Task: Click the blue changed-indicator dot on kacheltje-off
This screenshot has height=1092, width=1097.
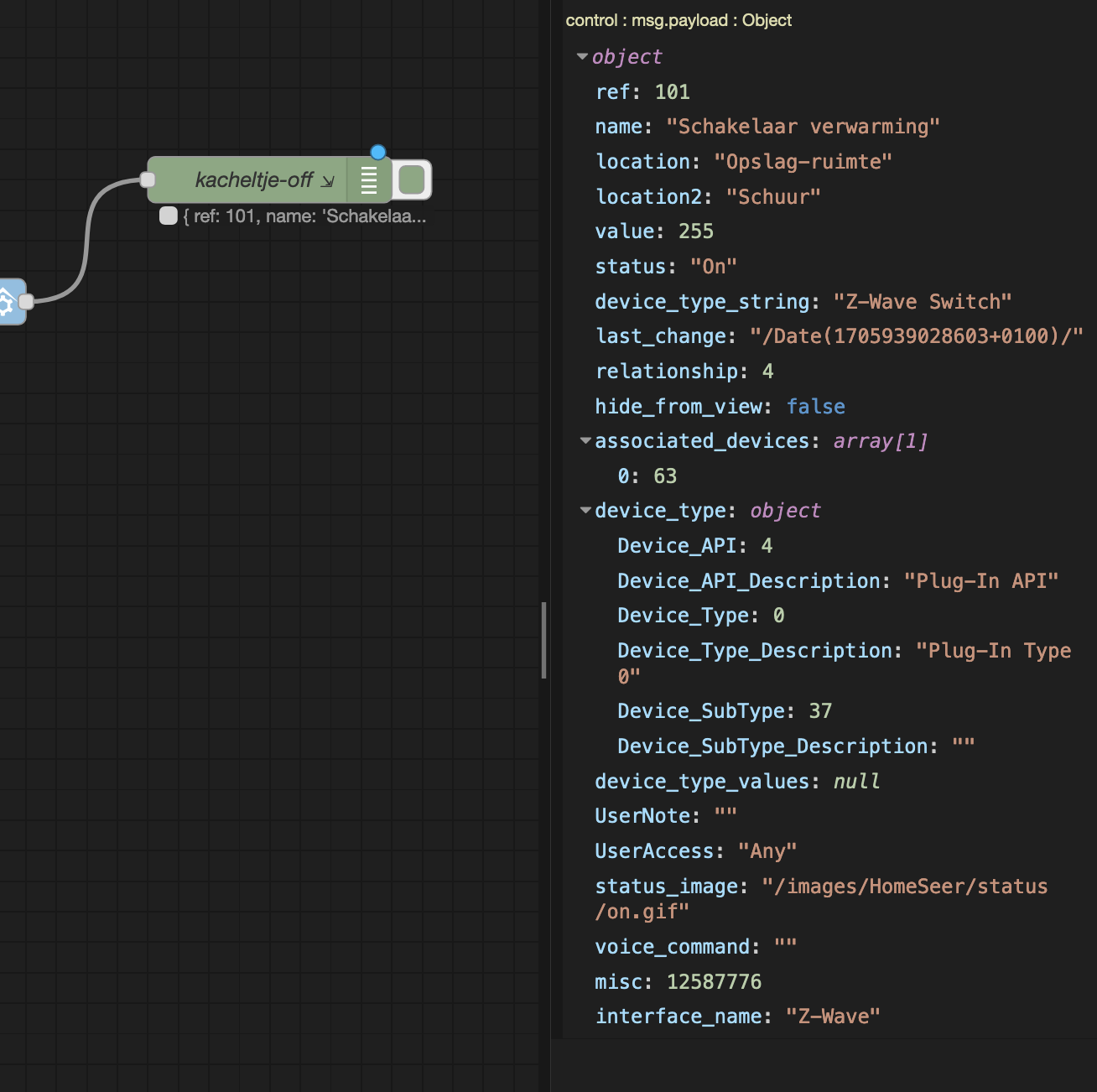Action: point(378,152)
